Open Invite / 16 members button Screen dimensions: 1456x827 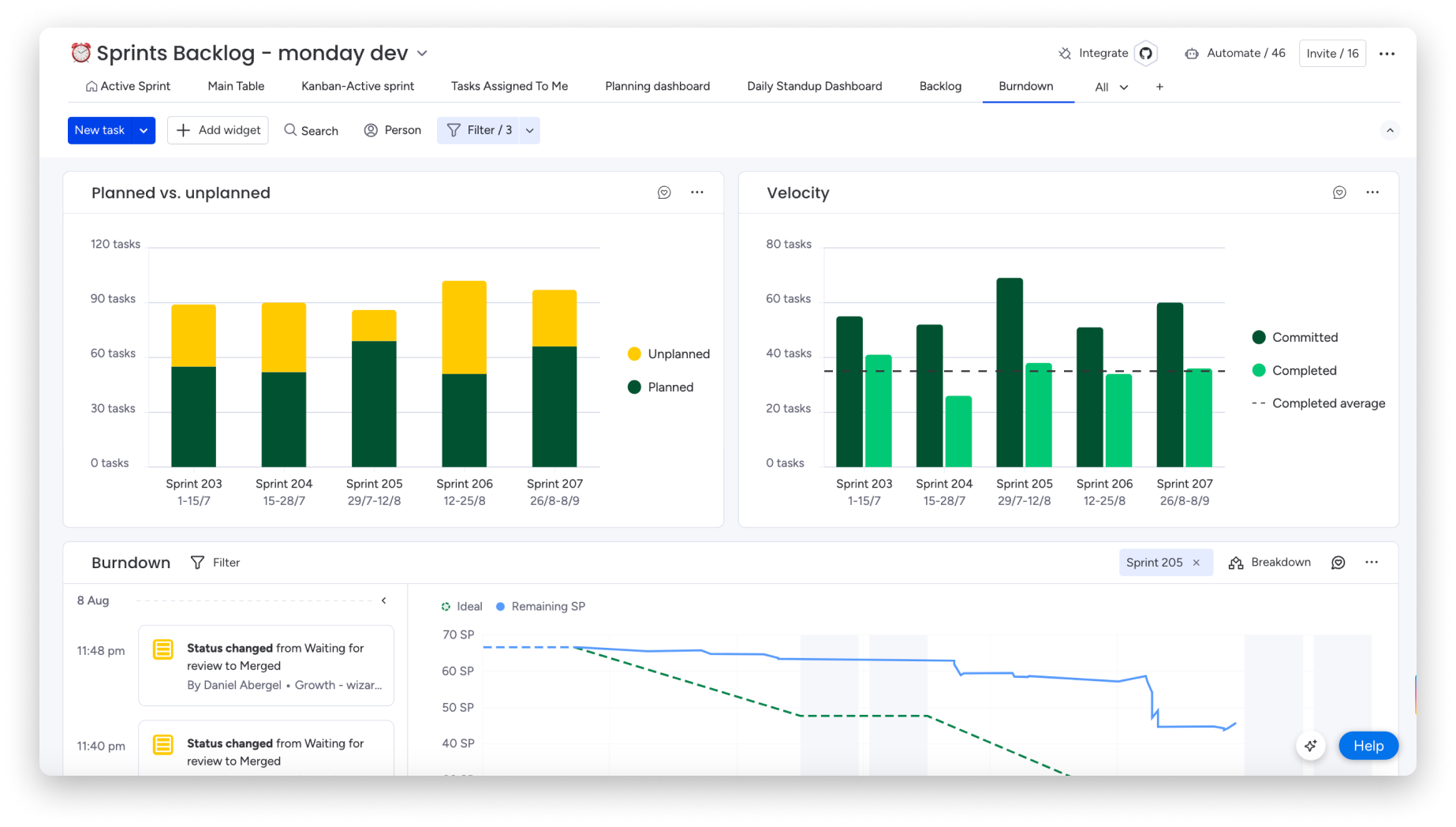click(x=1332, y=54)
